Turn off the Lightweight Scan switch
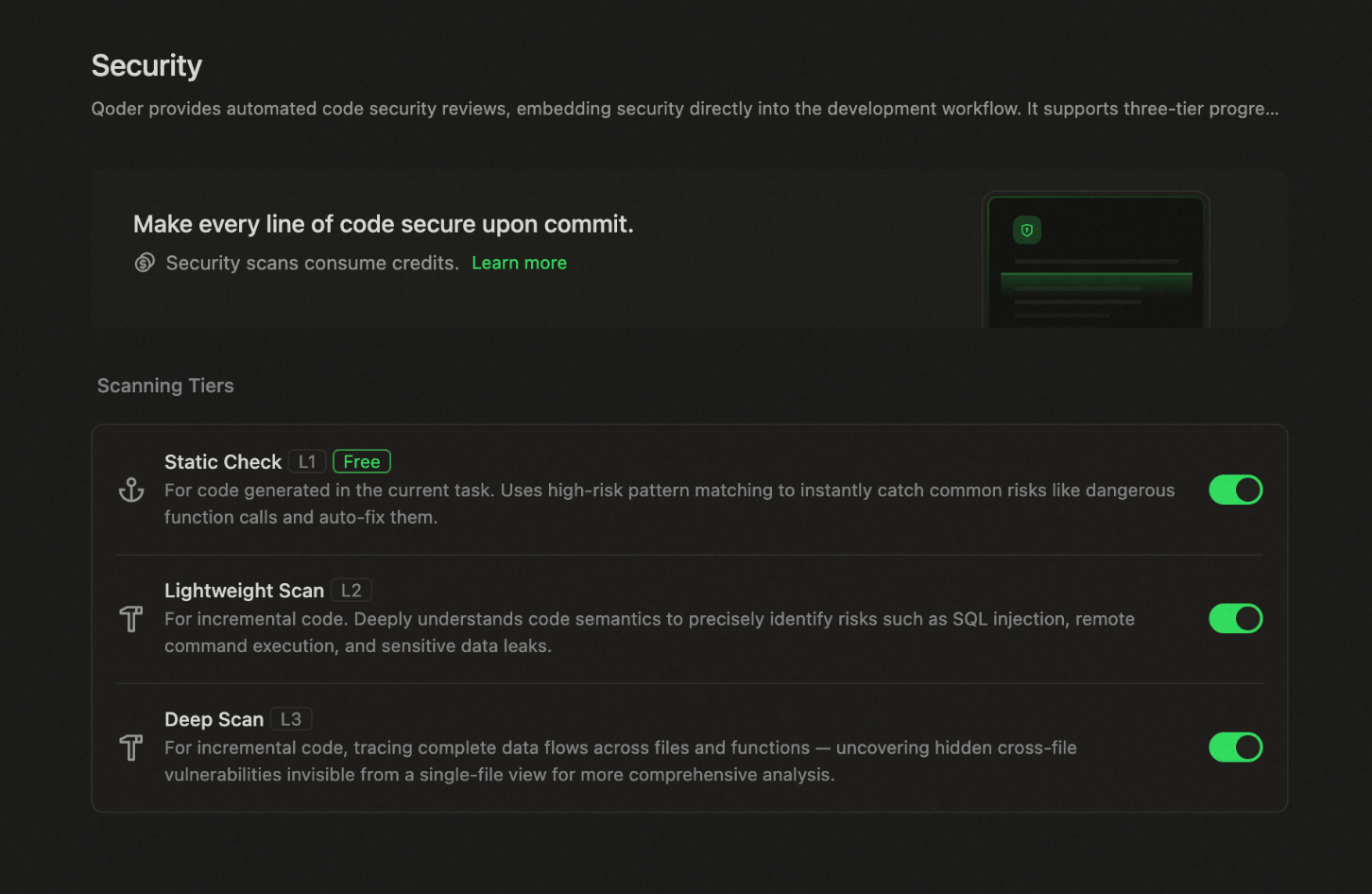The height and width of the screenshot is (894, 1372). [1236, 618]
